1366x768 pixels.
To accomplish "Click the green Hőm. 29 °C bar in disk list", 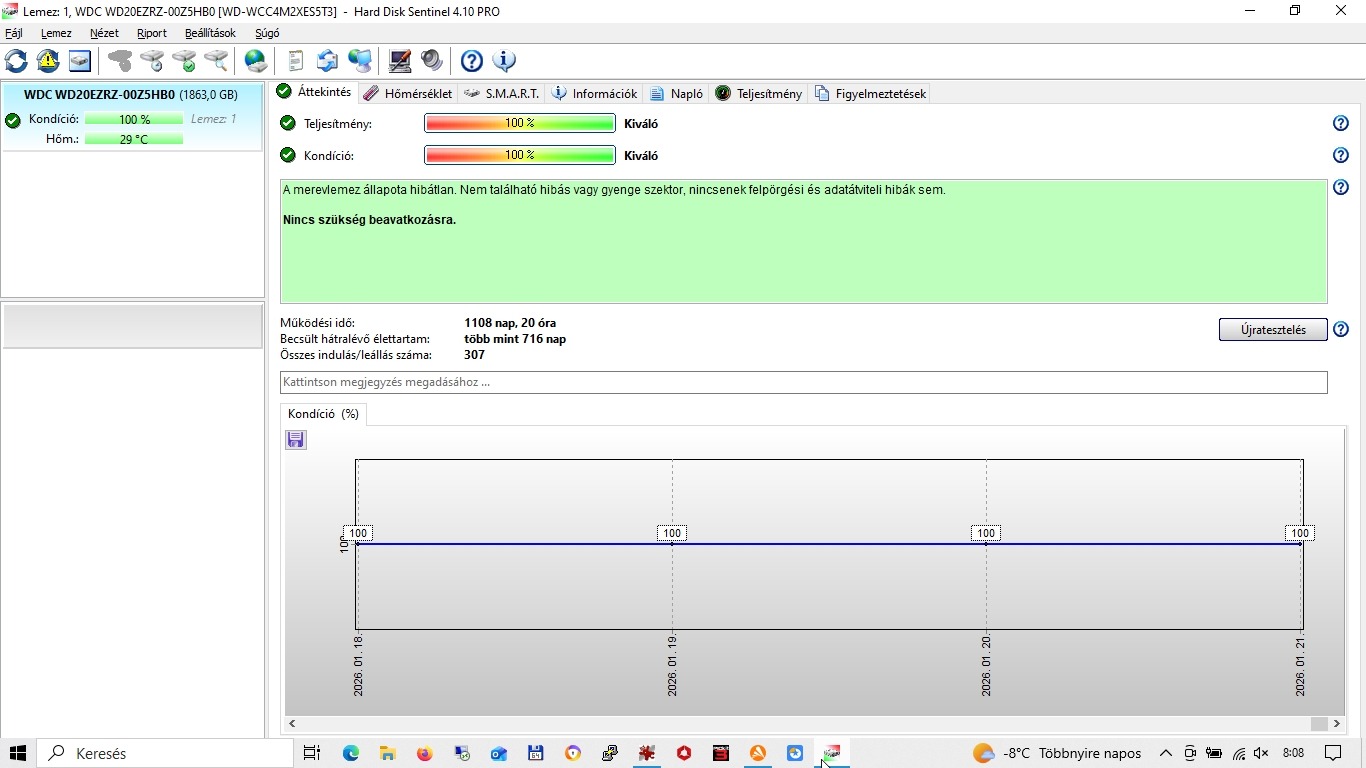I will coord(134,139).
